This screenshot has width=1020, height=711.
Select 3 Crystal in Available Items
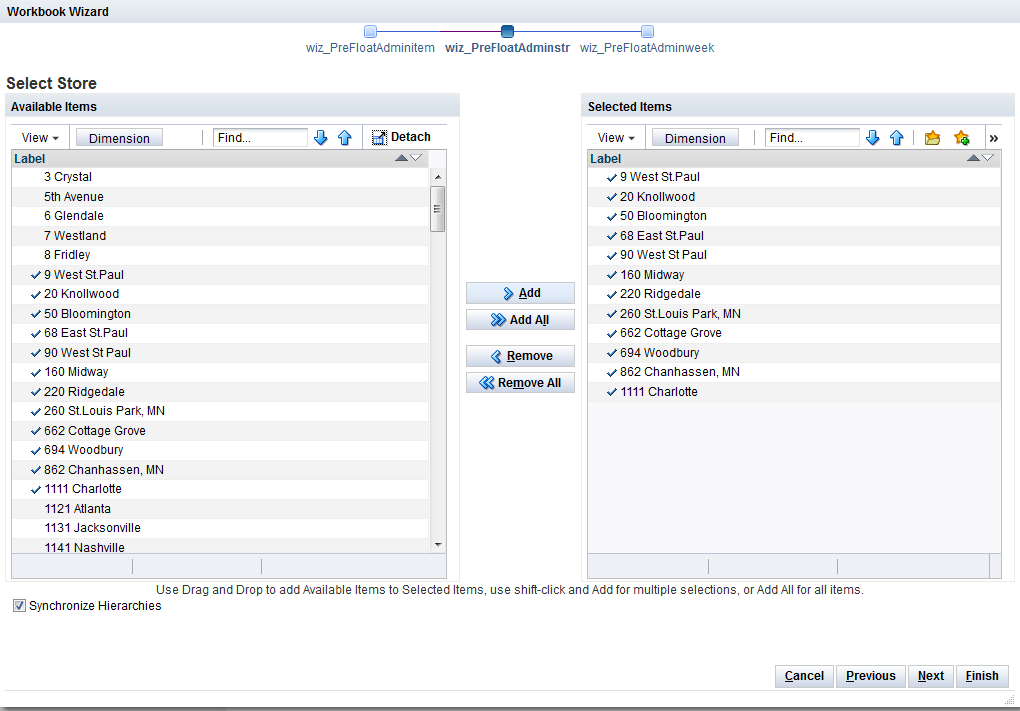(220, 177)
